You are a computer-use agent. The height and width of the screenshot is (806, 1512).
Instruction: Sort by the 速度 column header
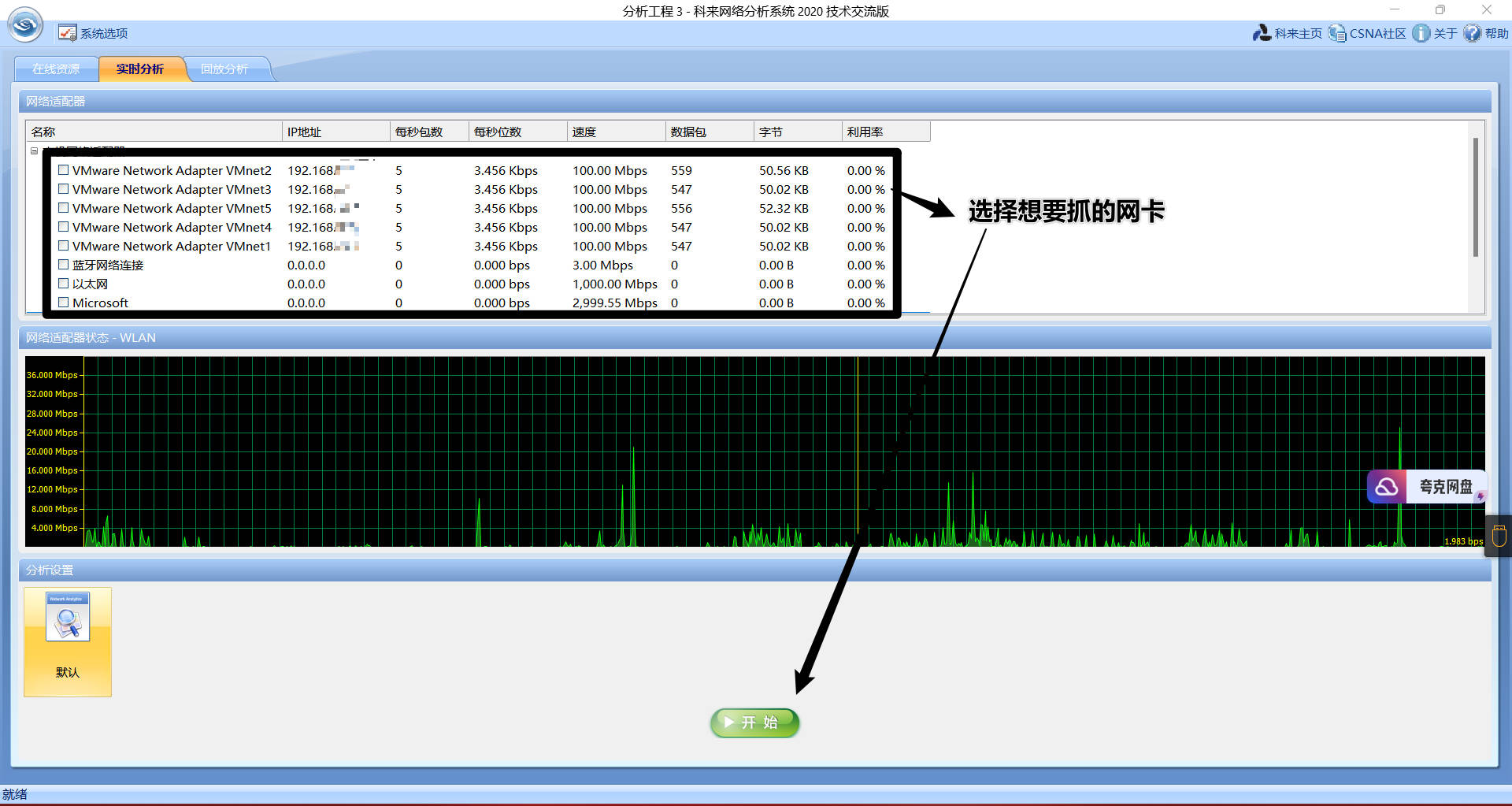pyautogui.click(x=617, y=132)
